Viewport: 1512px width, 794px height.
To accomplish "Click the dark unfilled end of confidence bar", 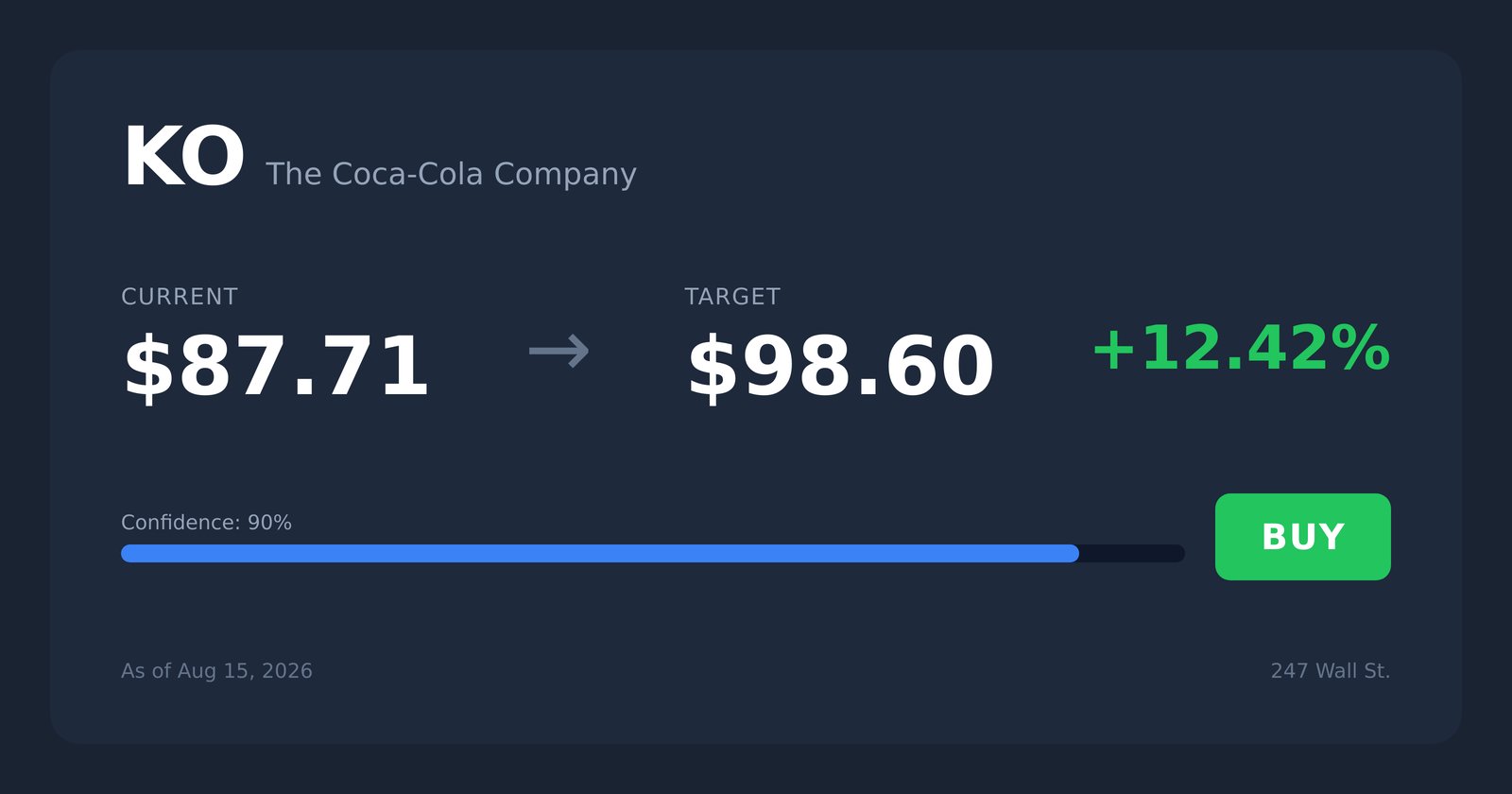I will pyautogui.click(x=1132, y=553).
